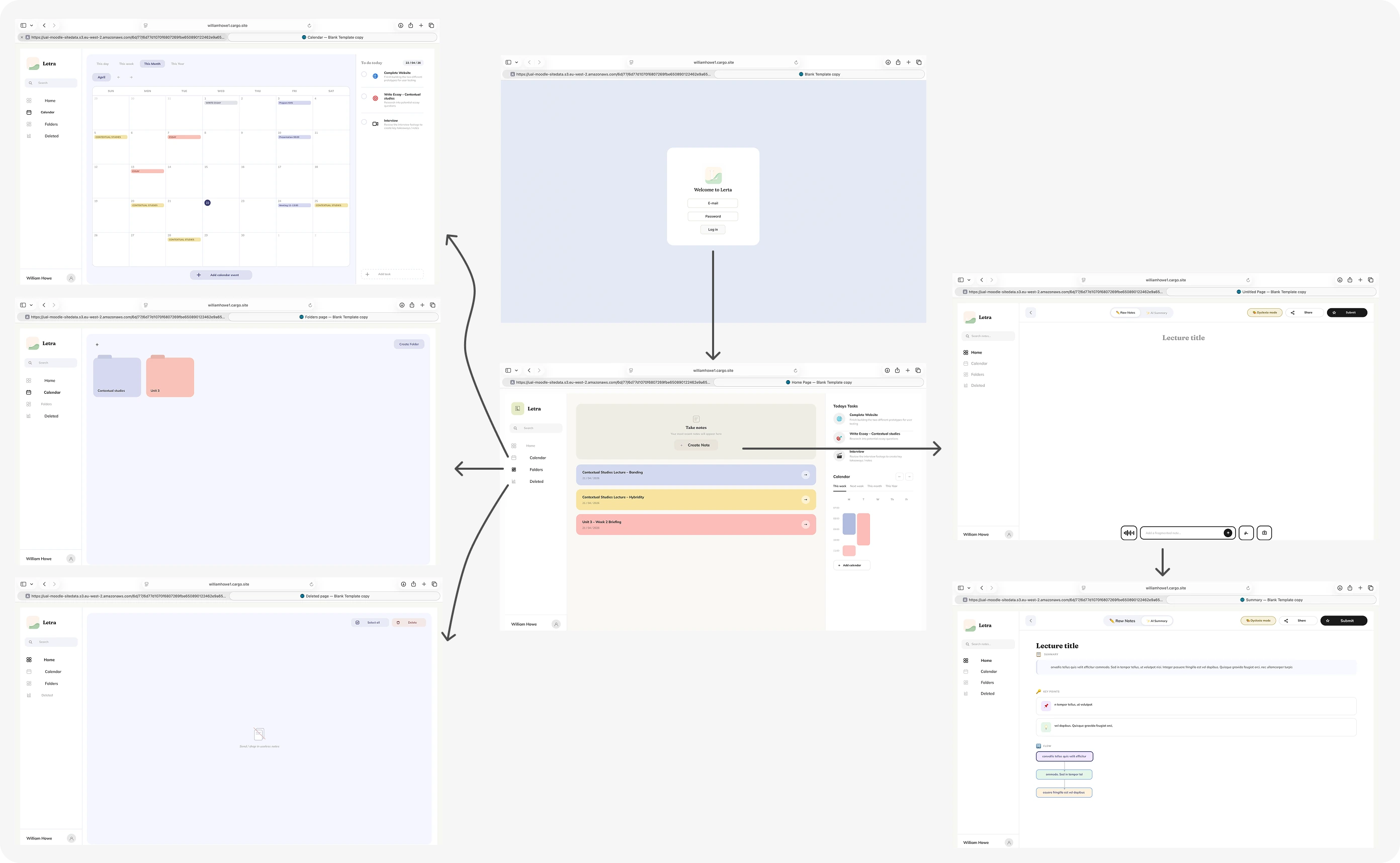Reload page in the login window browser
This screenshot has height=863, width=1400.
pyautogui.click(x=796, y=62)
